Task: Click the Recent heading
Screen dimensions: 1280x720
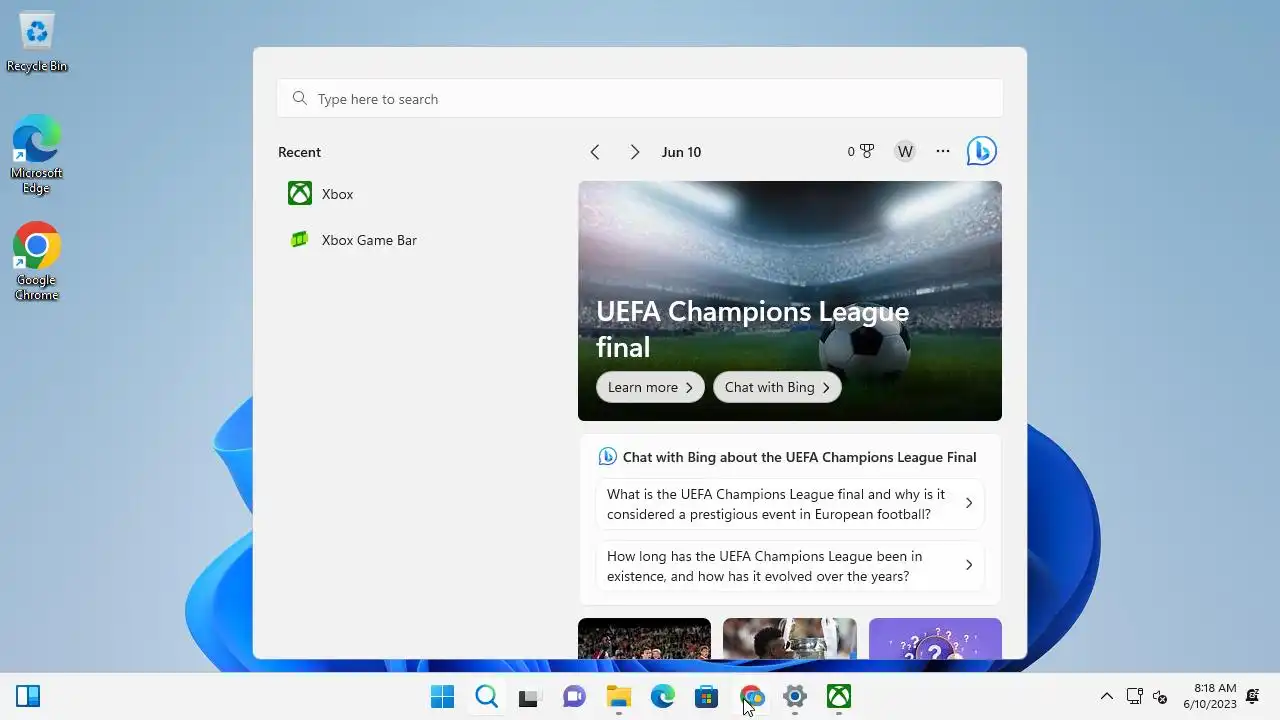Action: 299,152
